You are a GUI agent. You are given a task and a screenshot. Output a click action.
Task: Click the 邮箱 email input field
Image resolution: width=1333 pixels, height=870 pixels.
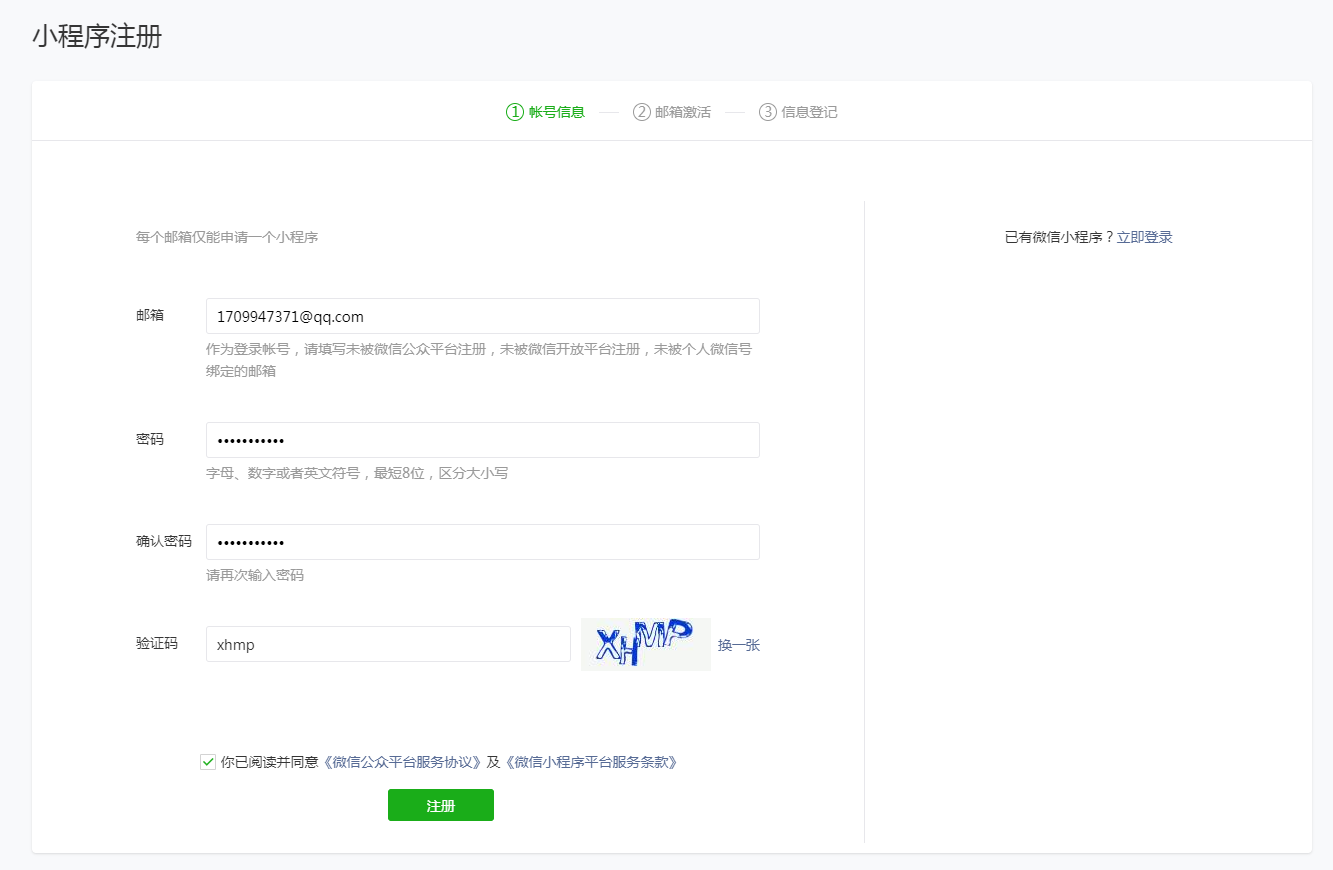[x=482, y=316]
